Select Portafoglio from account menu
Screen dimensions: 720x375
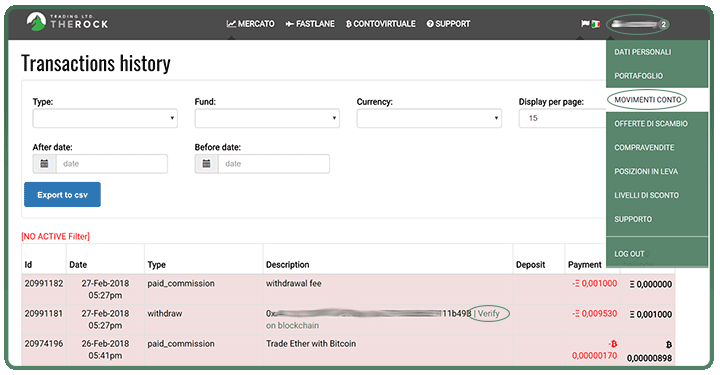coord(638,76)
